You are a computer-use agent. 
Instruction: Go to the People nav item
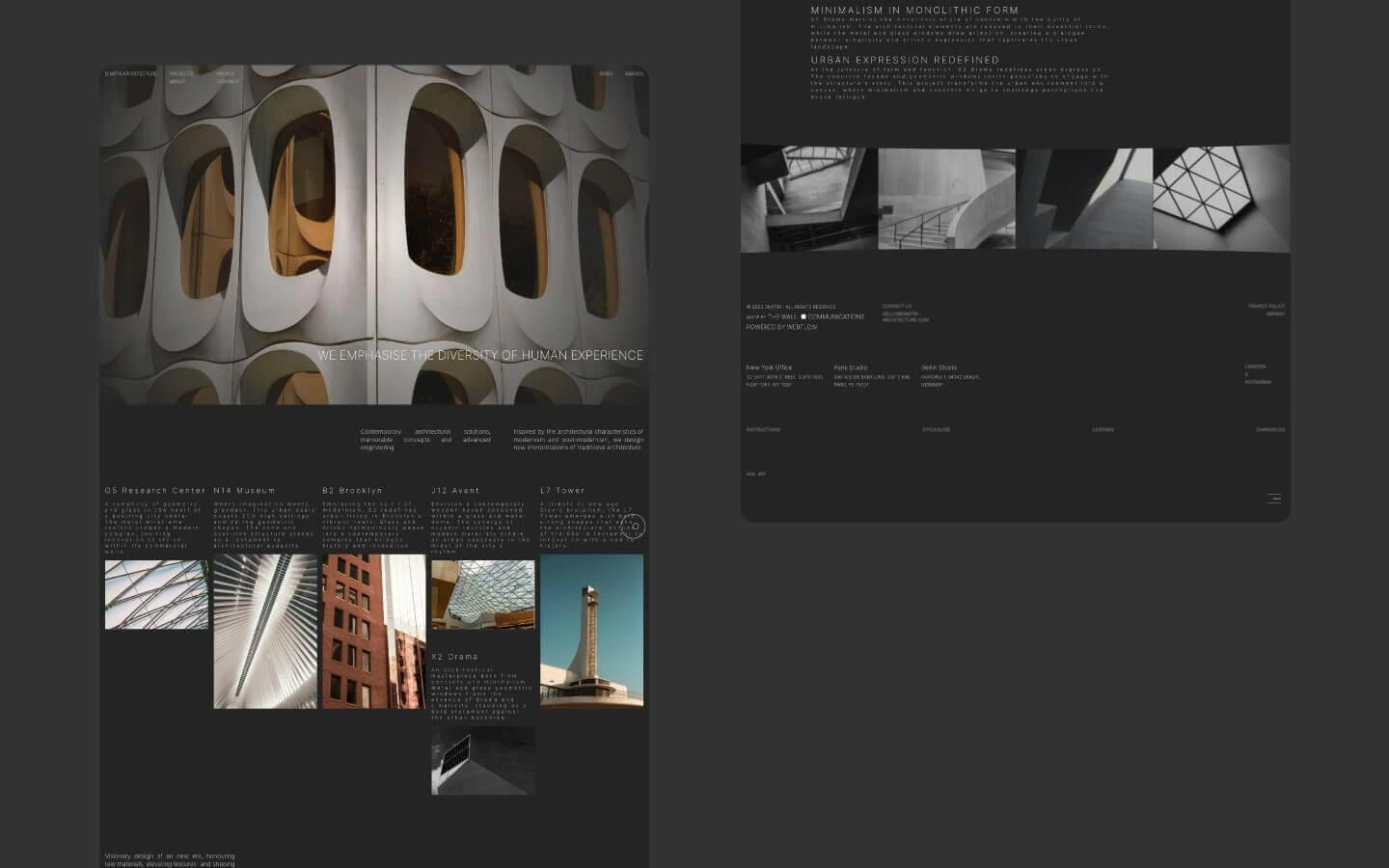point(226,73)
